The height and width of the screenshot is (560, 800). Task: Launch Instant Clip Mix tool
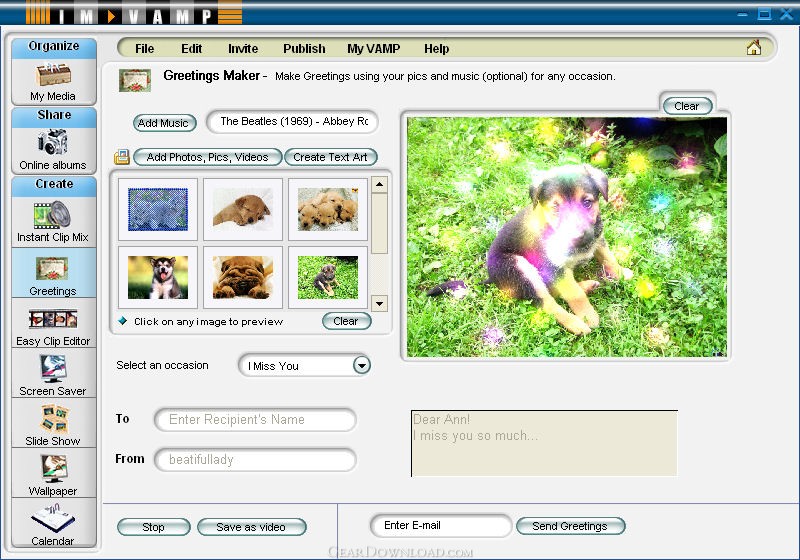pyautogui.click(x=53, y=220)
